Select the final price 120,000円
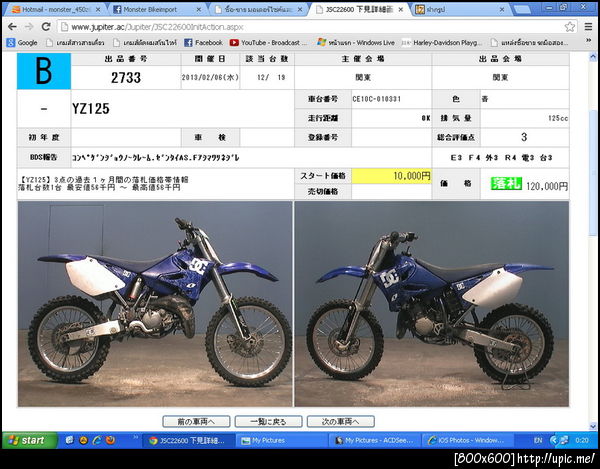600x469 pixels. 547,186
